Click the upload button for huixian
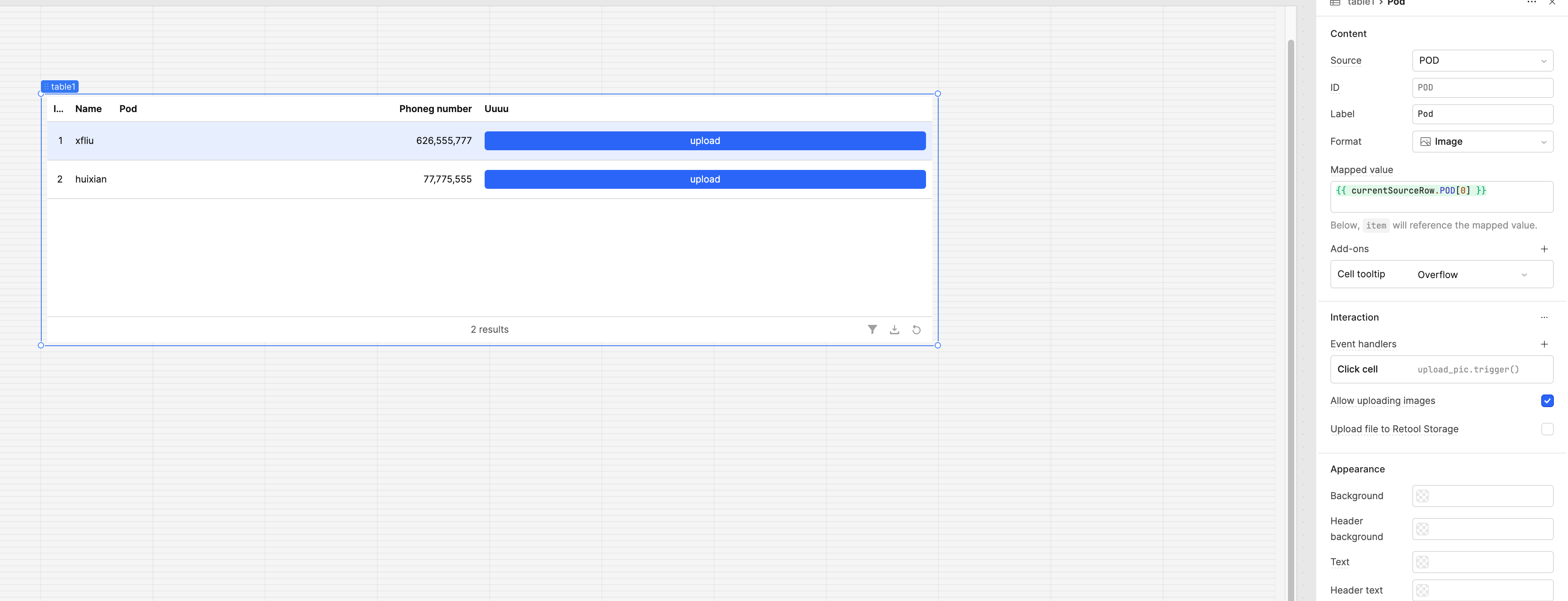The height and width of the screenshot is (601, 1568). pos(705,179)
